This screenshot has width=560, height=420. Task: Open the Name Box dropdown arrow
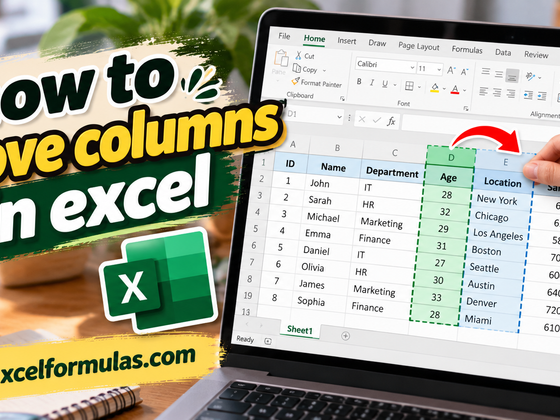(339, 116)
